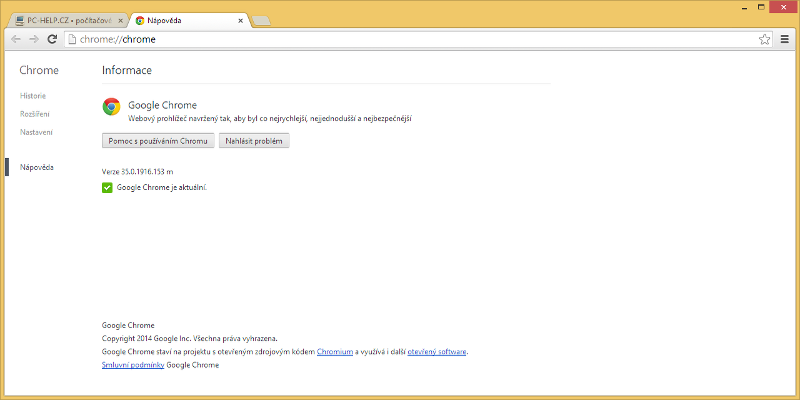Click the green up-to-date checkmark icon

tap(107, 187)
